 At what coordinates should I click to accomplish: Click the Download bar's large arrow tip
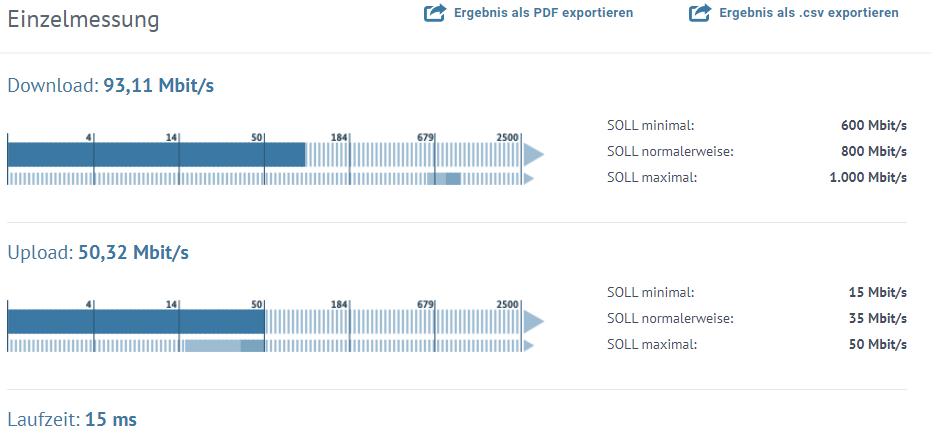(x=533, y=154)
